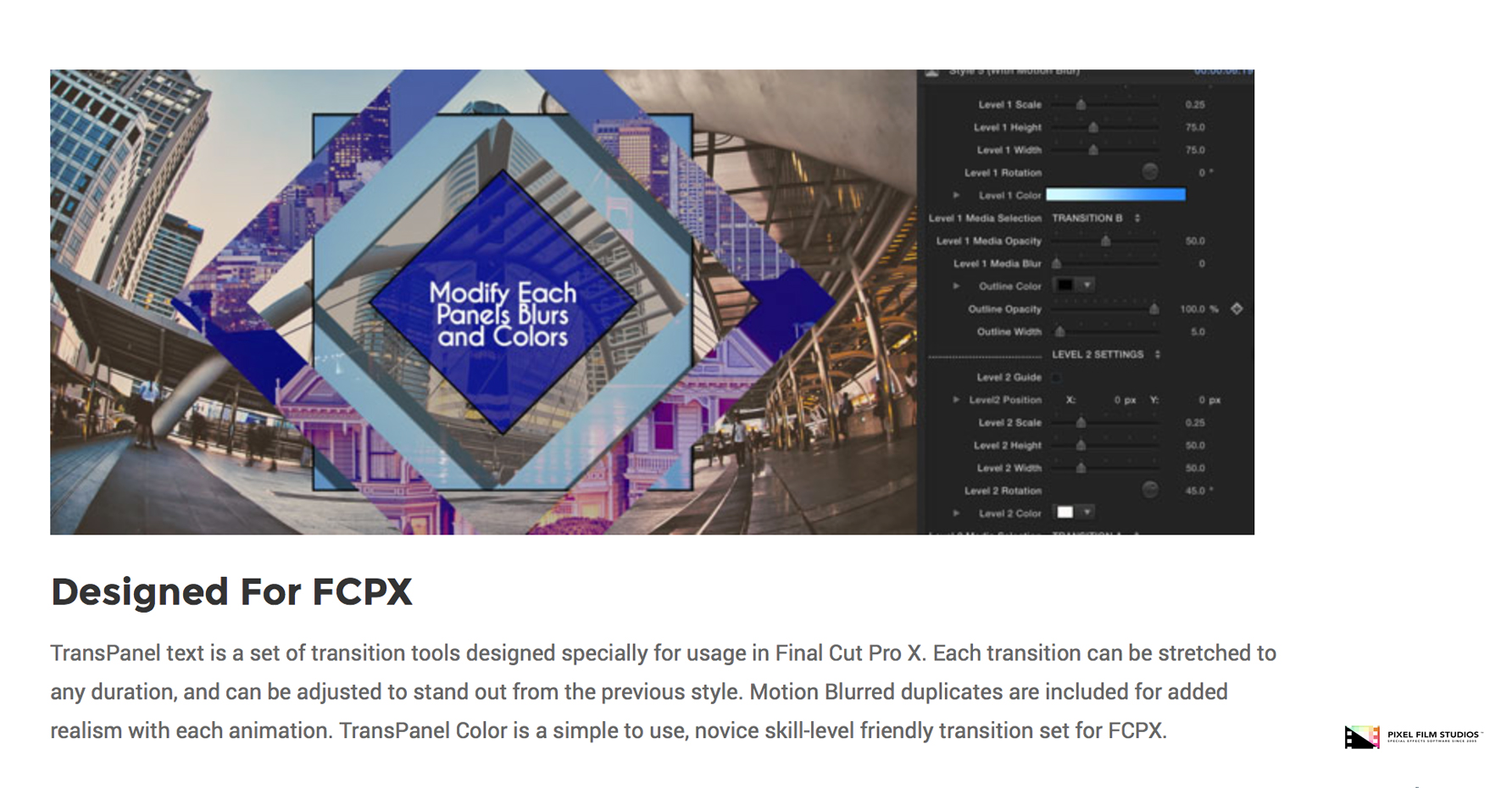Screen dimensions: 1512x788
Task: Click the Level 1 Media Opacity slider handle
Action: (1105, 241)
